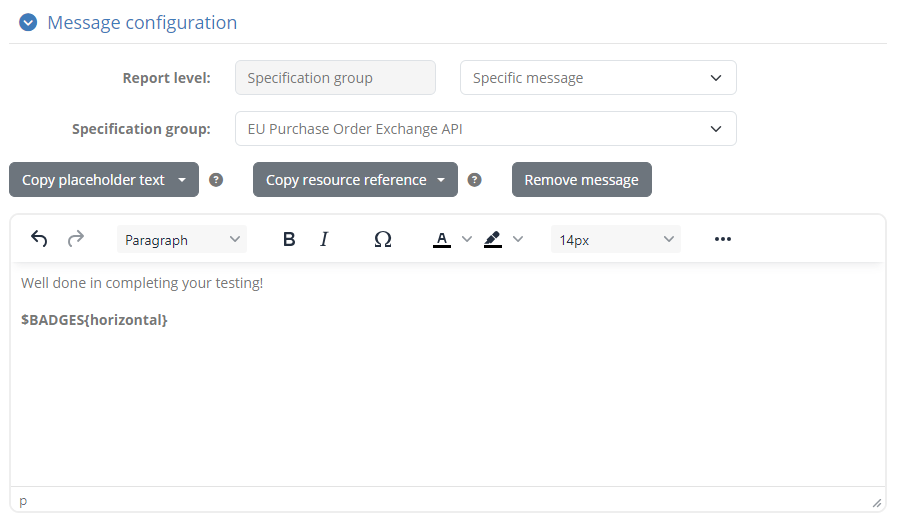
Task: Toggle bold formatting
Action: click(289, 239)
